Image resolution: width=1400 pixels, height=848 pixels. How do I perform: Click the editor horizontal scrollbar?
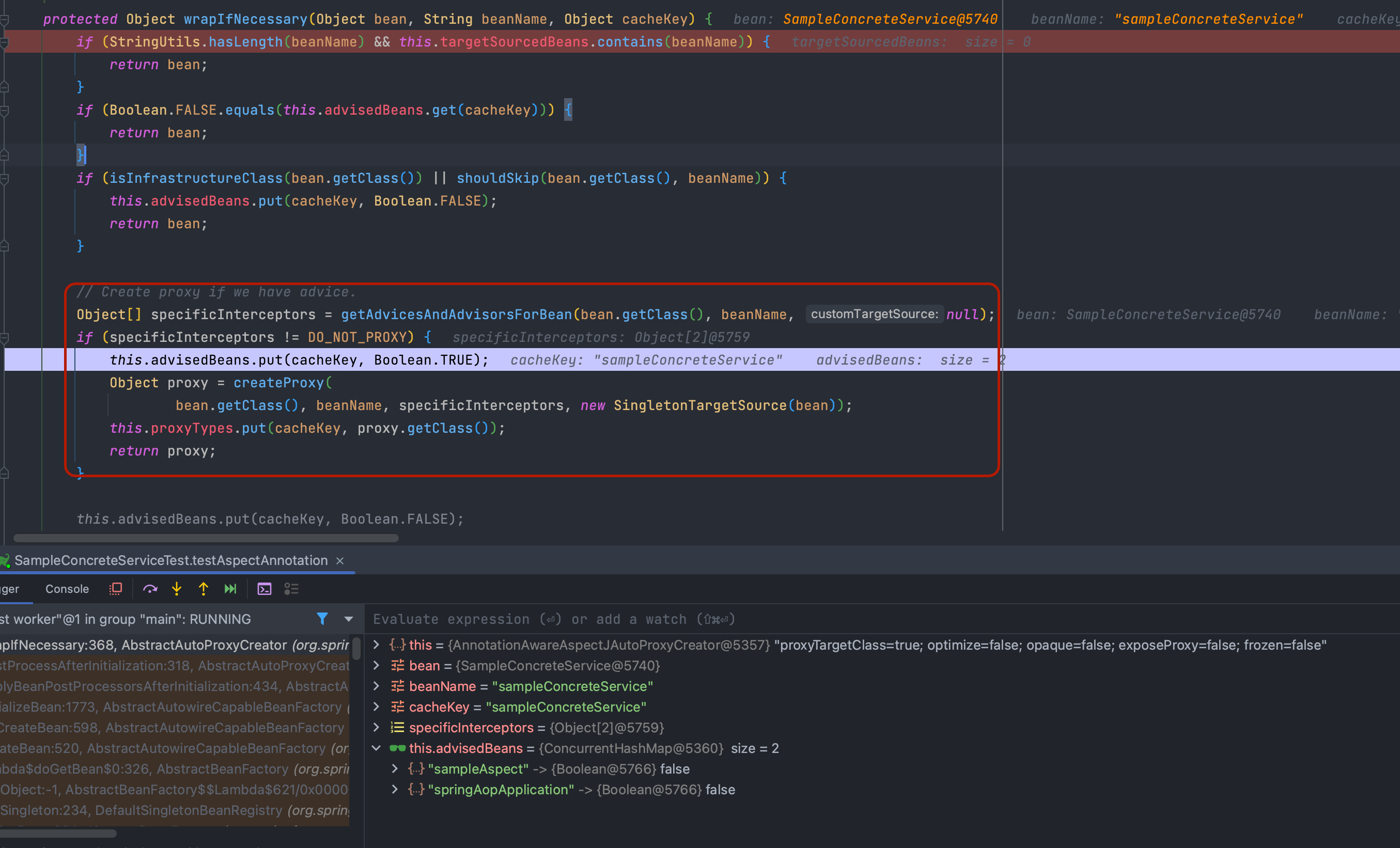(206, 538)
